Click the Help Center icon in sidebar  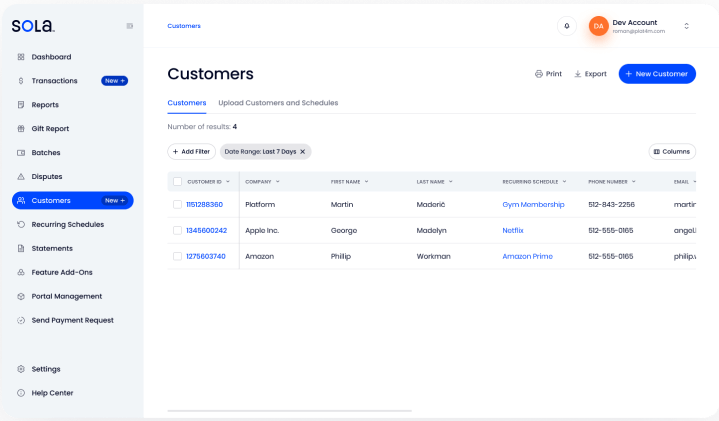(21, 393)
